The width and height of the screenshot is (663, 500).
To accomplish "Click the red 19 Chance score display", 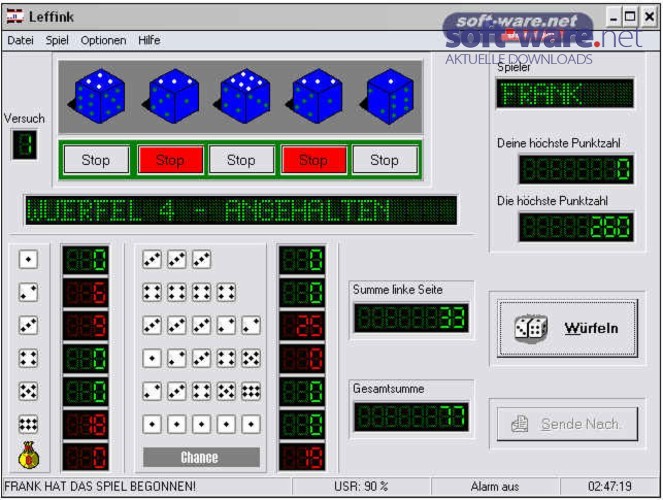I will 302,457.
